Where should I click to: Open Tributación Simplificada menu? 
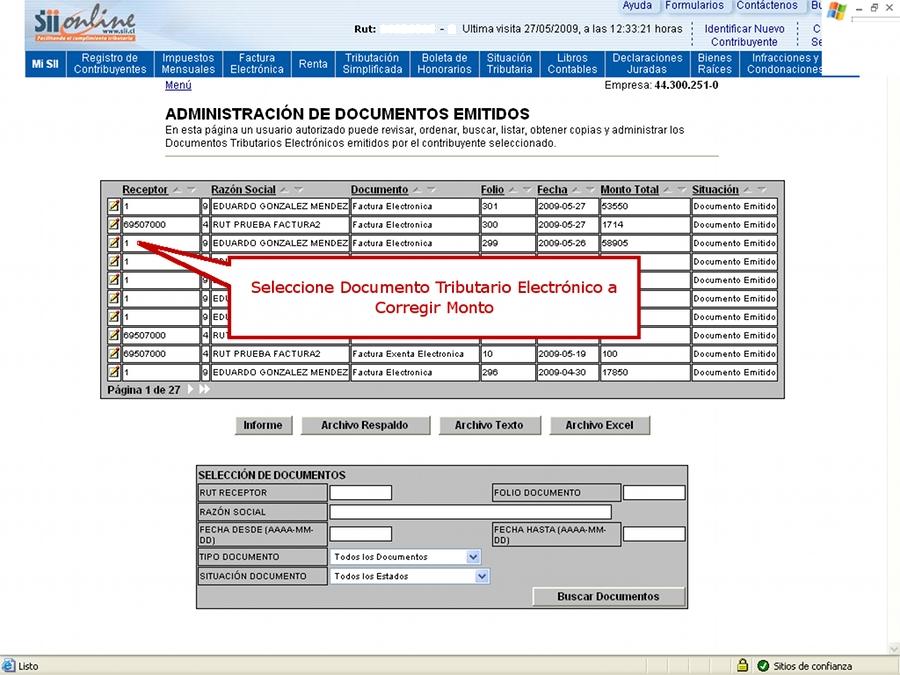pos(372,64)
